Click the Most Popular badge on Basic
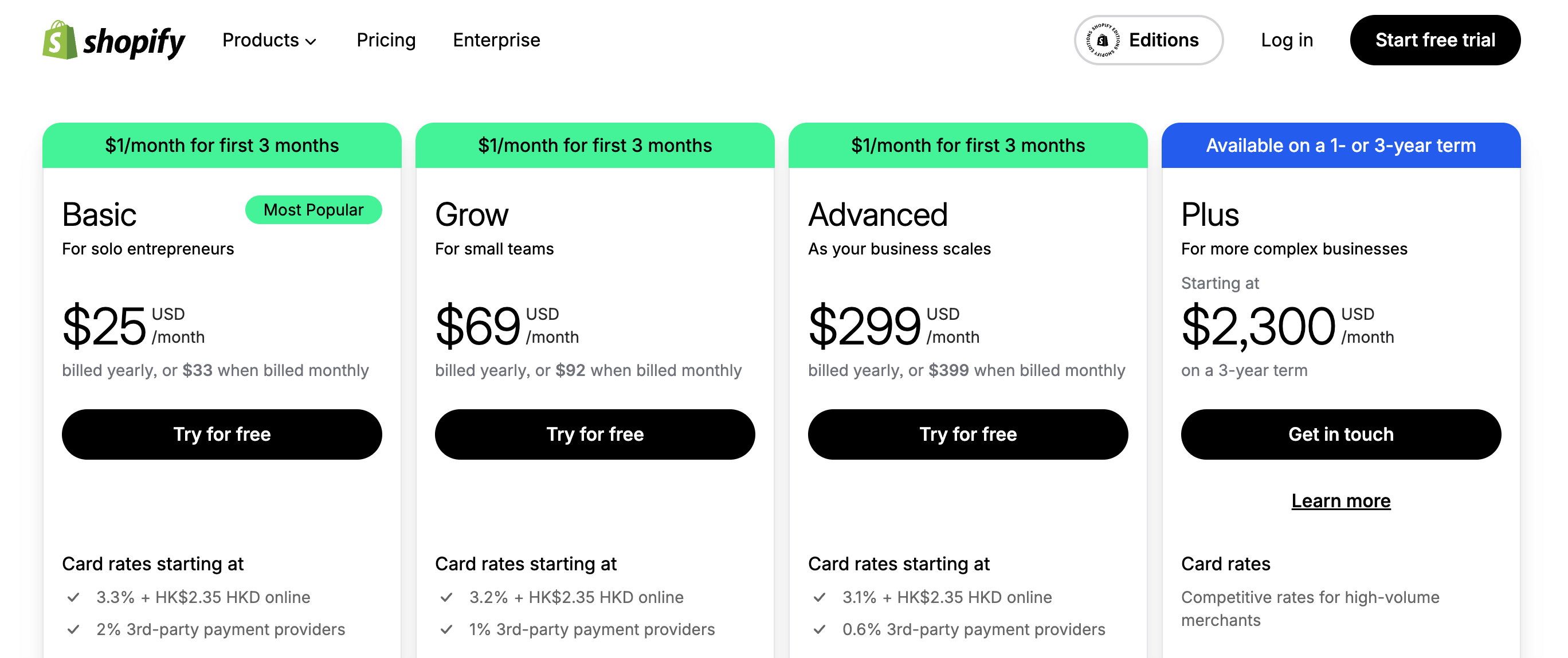The height and width of the screenshot is (658, 1568). pyautogui.click(x=313, y=210)
